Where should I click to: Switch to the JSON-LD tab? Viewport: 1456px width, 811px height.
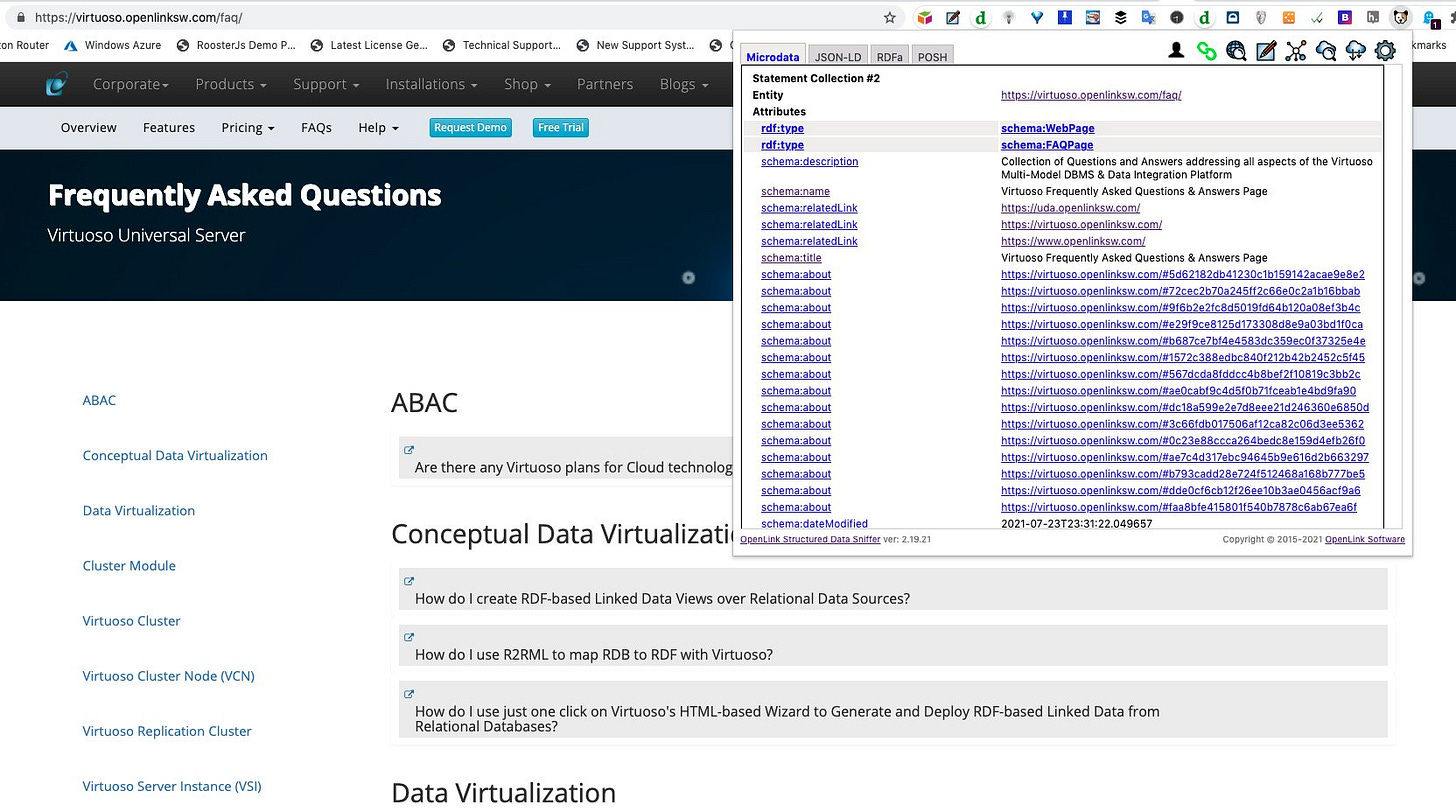(837, 57)
